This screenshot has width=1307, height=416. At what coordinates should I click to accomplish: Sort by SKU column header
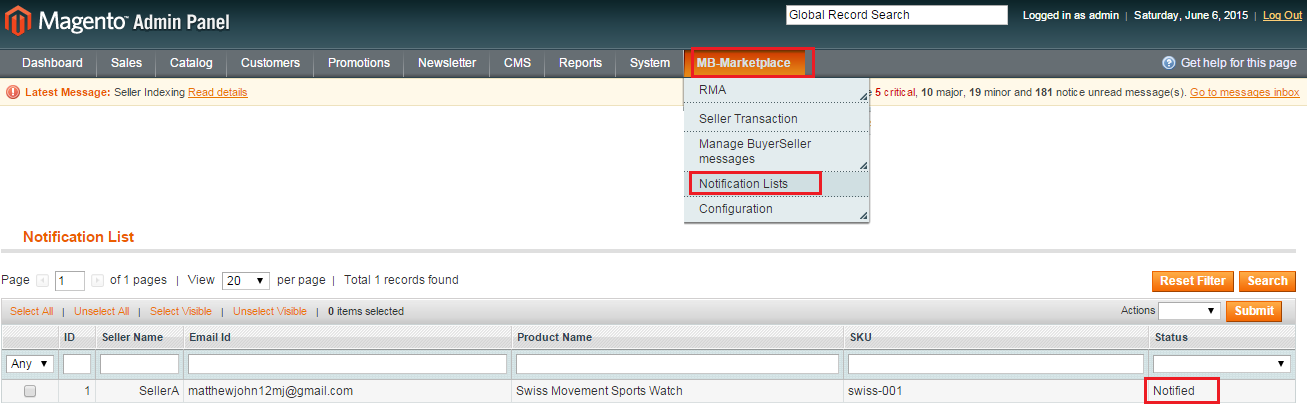pos(860,338)
